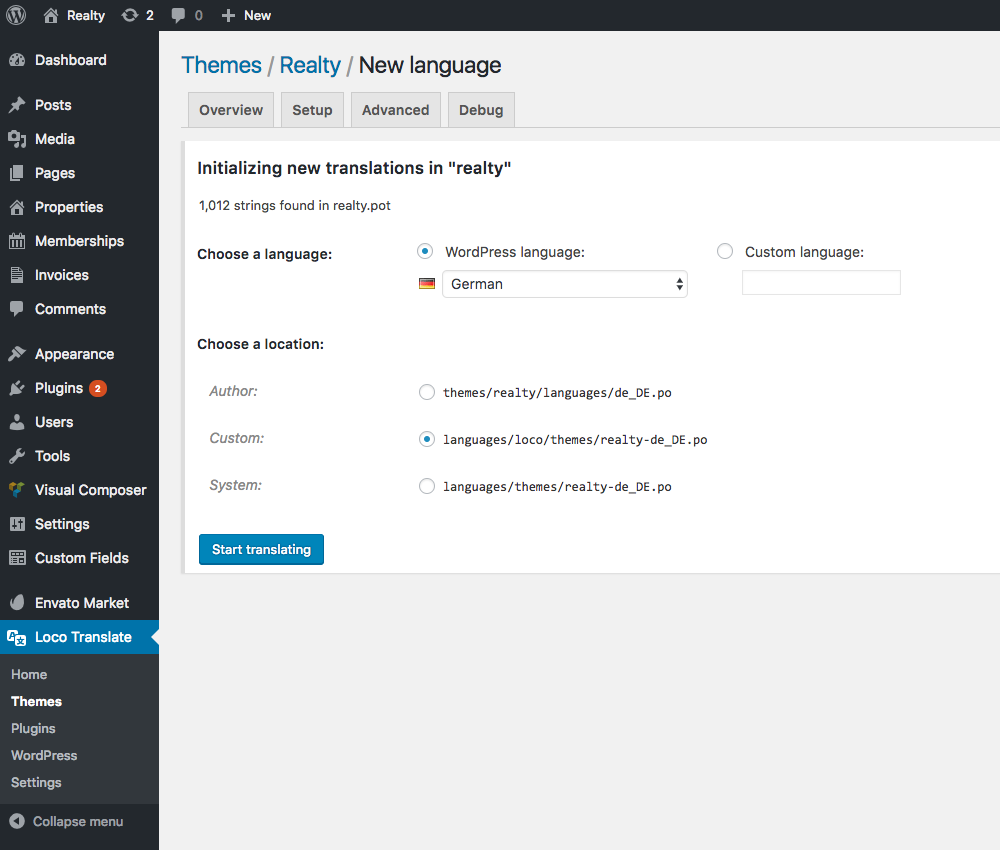
Task: Click the Custom Fields grid icon
Action: point(17,558)
